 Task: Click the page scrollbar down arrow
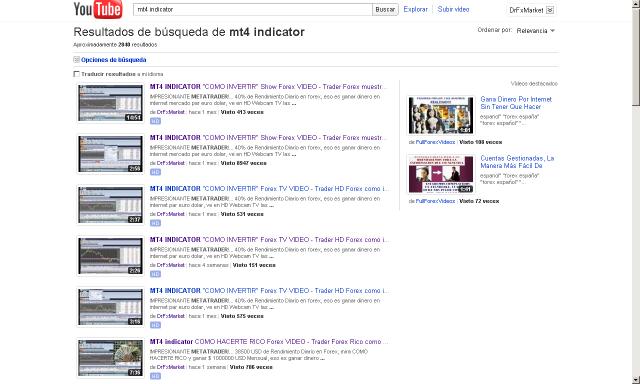click(x=636, y=380)
